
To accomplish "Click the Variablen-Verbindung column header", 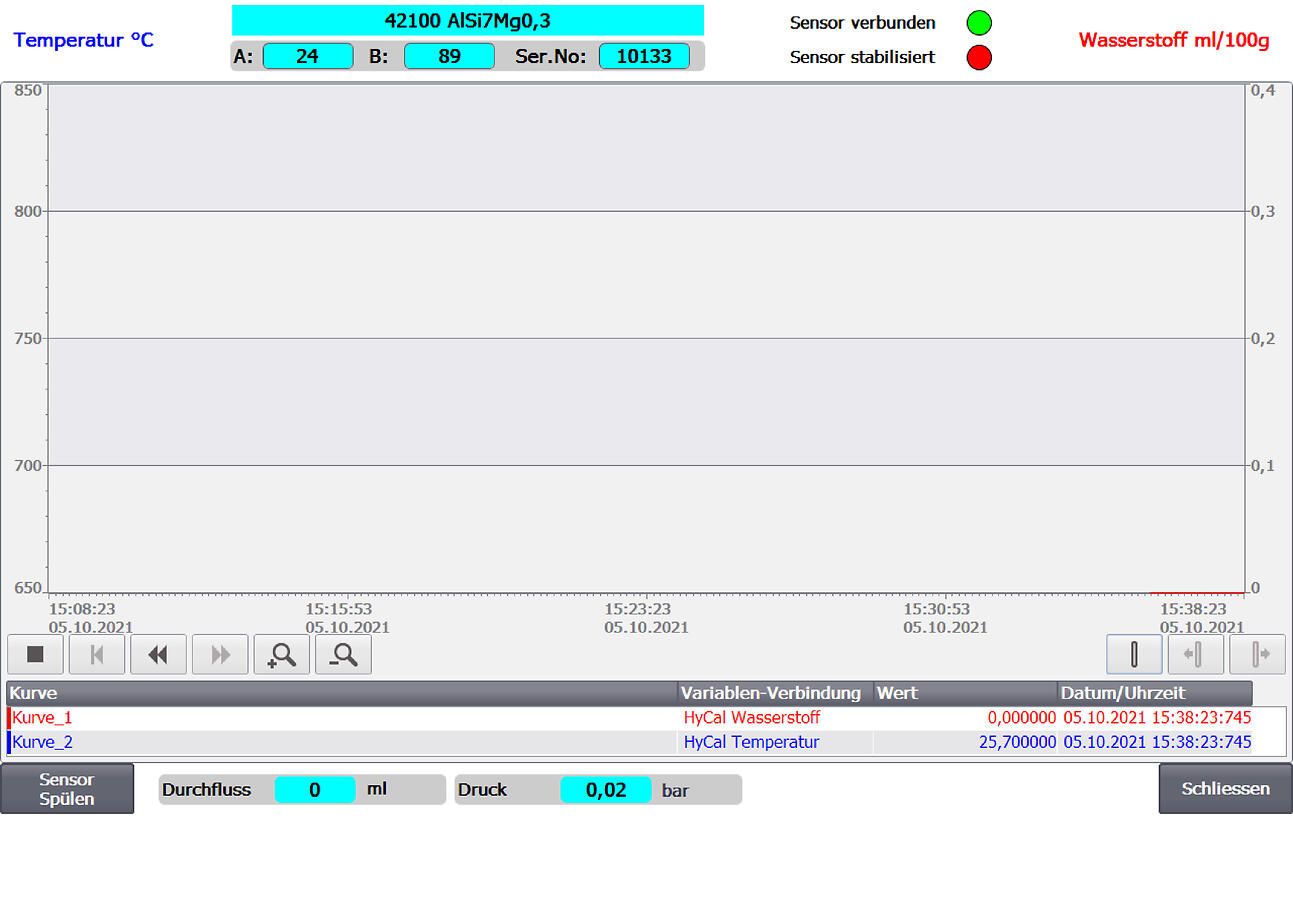I will (771, 693).
